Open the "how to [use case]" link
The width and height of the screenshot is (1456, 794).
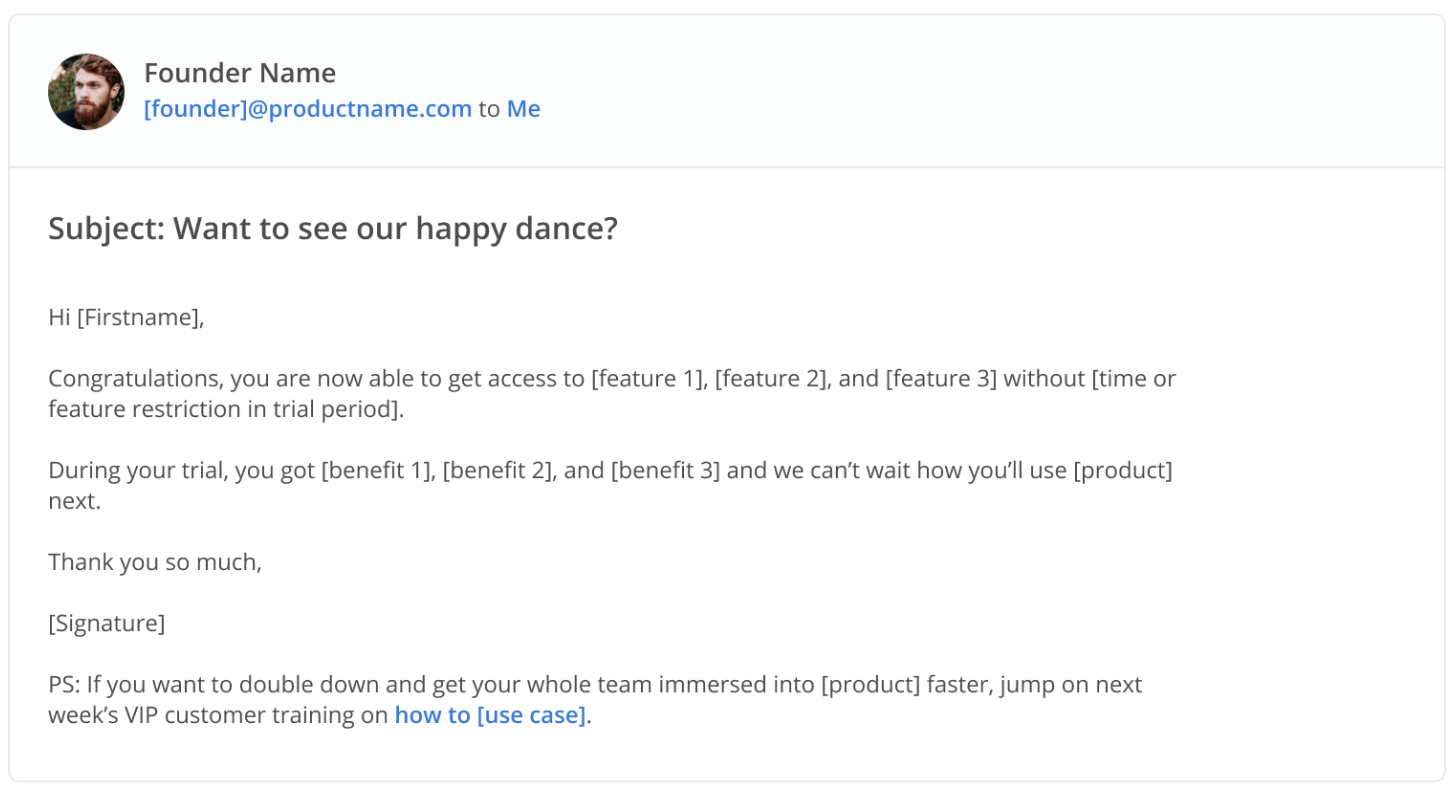coord(490,715)
